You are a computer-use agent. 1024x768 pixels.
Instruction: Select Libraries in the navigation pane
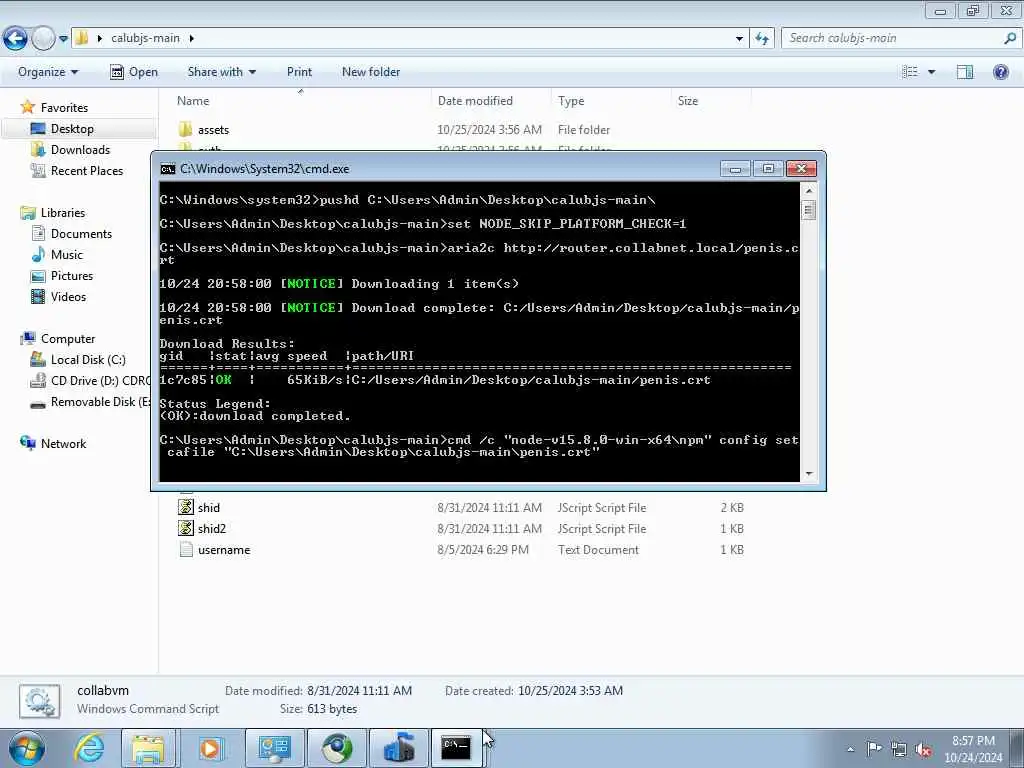tap(63, 213)
